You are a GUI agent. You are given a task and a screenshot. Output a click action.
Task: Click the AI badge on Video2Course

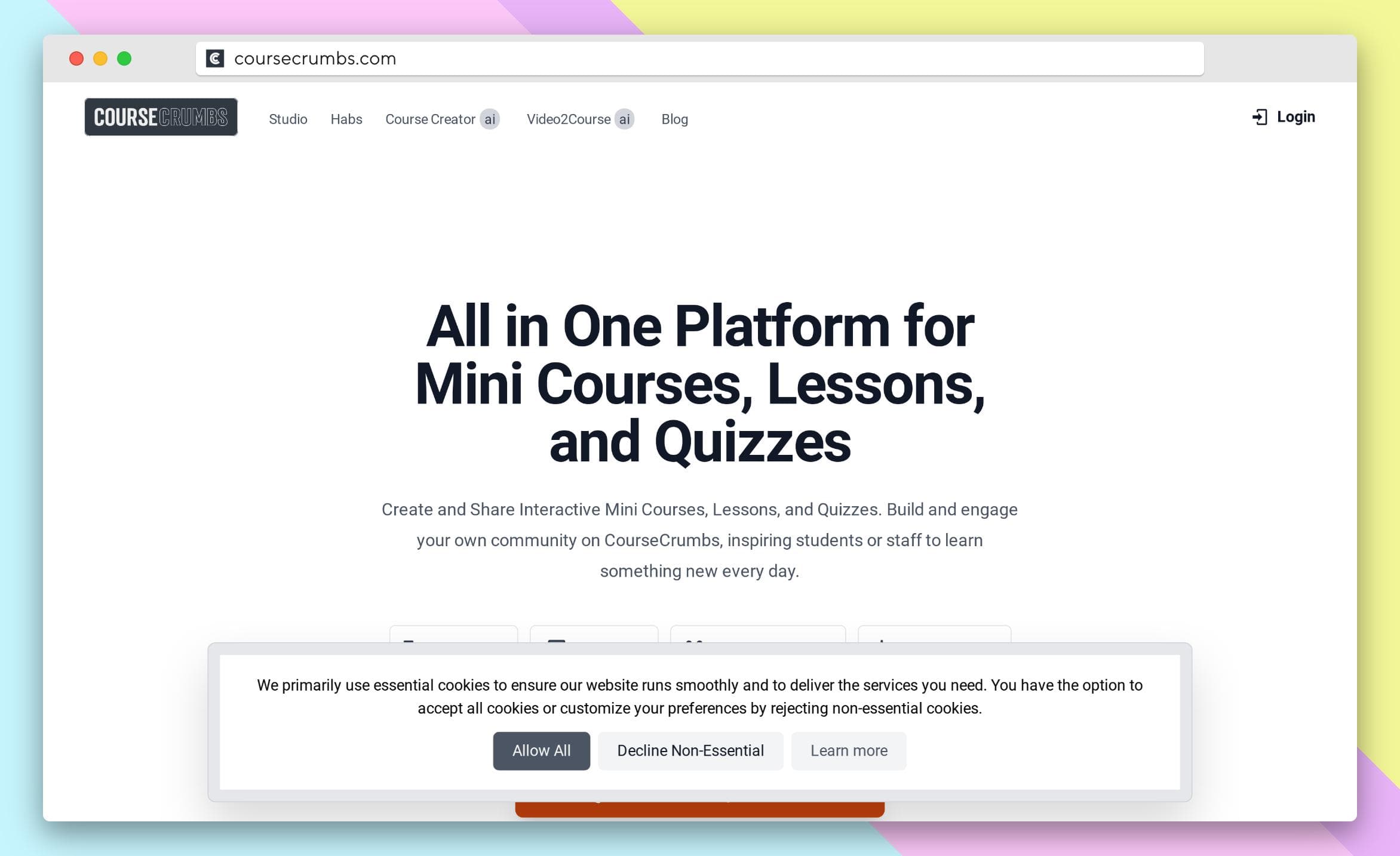pos(625,119)
